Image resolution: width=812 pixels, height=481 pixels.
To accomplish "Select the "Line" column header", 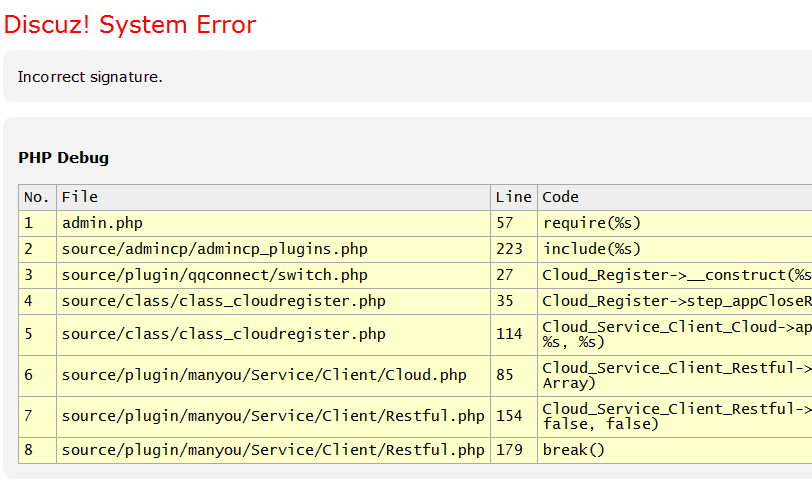I will 513,197.
